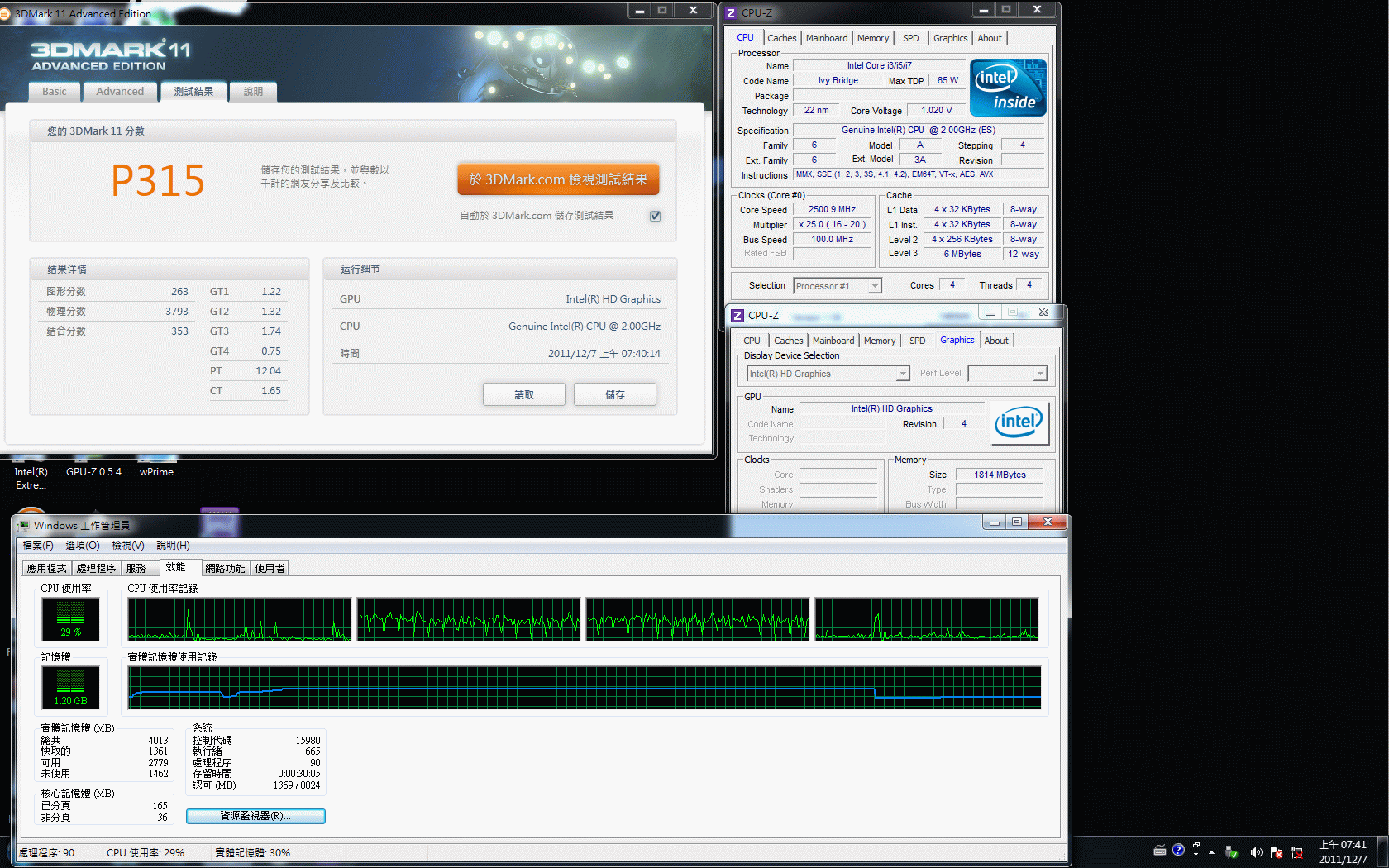Open the Action Center flag icon
Screen dimensions: 1389x868
coord(1276,851)
